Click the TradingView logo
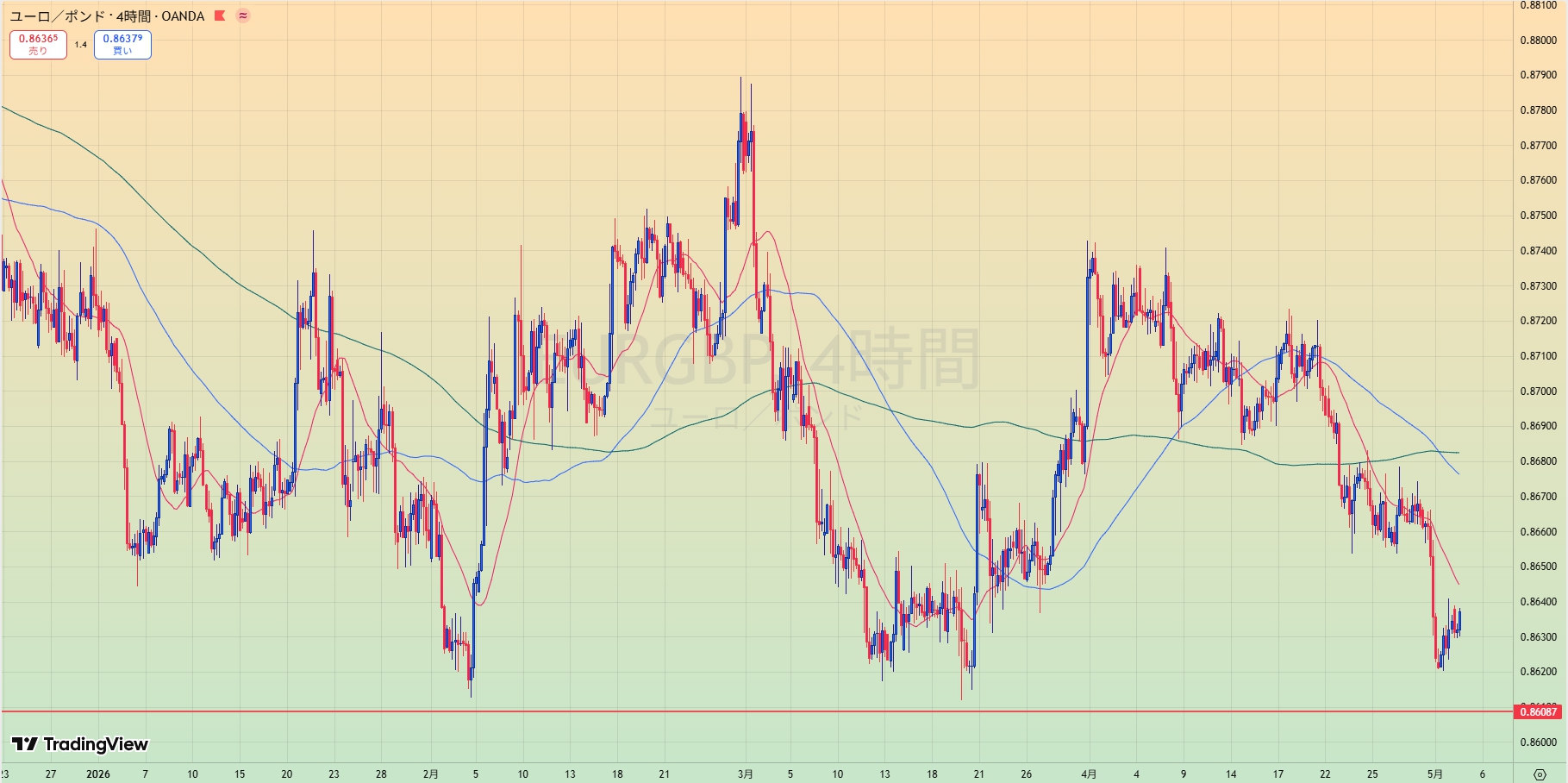Screen dimensions: 1568x783 [x=79, y=744]
